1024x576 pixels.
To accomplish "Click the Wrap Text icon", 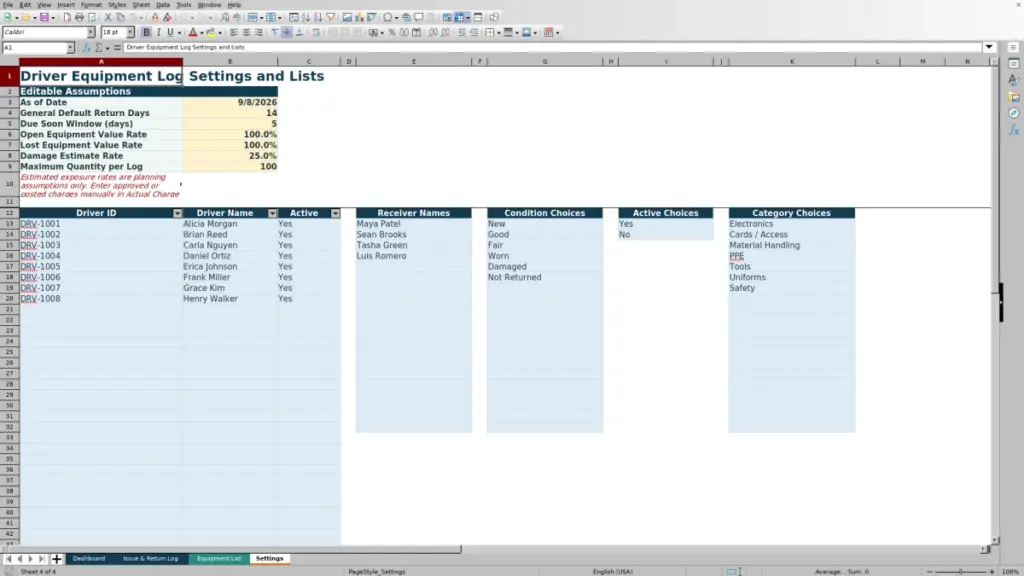I will [x=316, y=33].
